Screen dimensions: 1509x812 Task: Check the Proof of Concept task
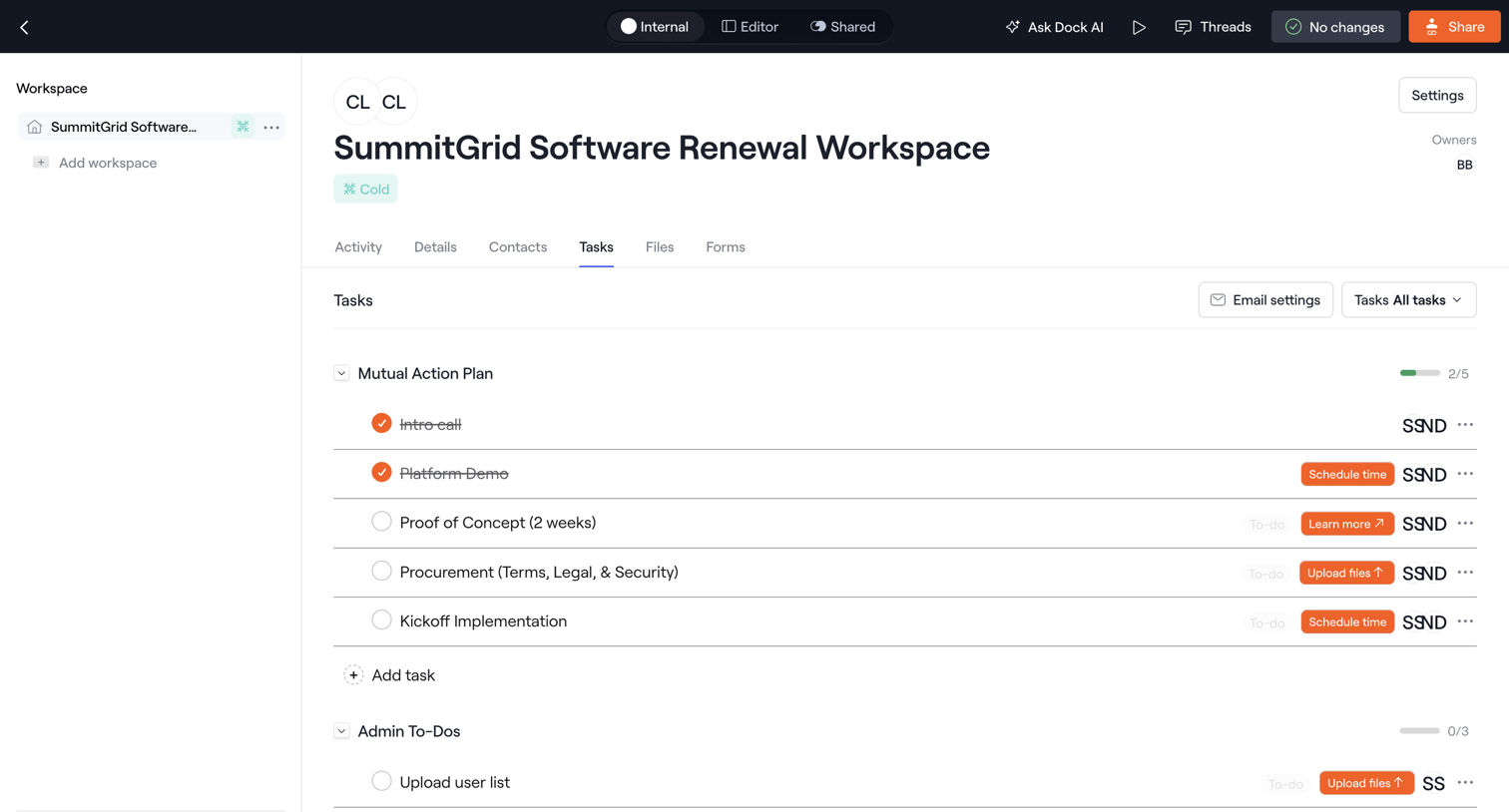click(381, 522)
